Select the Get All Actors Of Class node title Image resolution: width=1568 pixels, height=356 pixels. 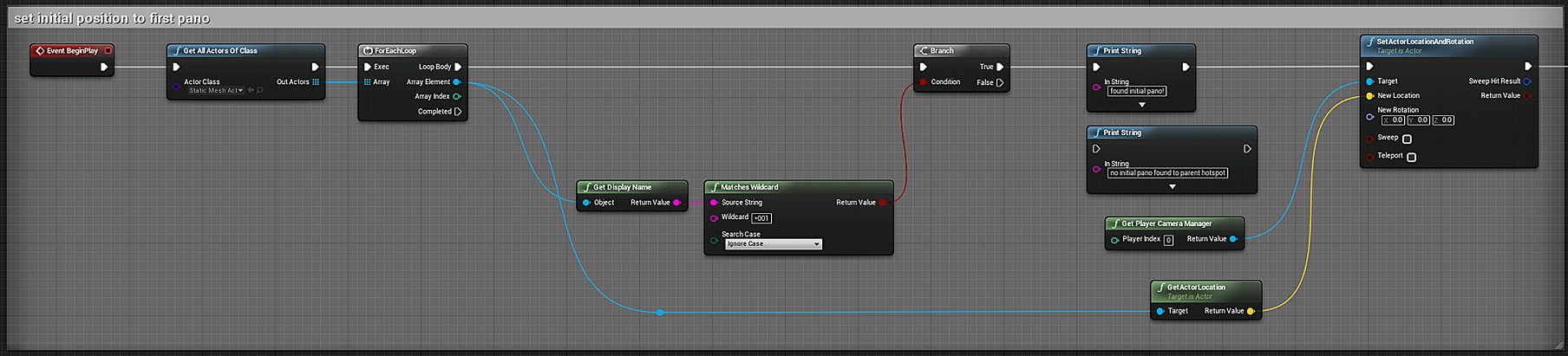(220, 51)
